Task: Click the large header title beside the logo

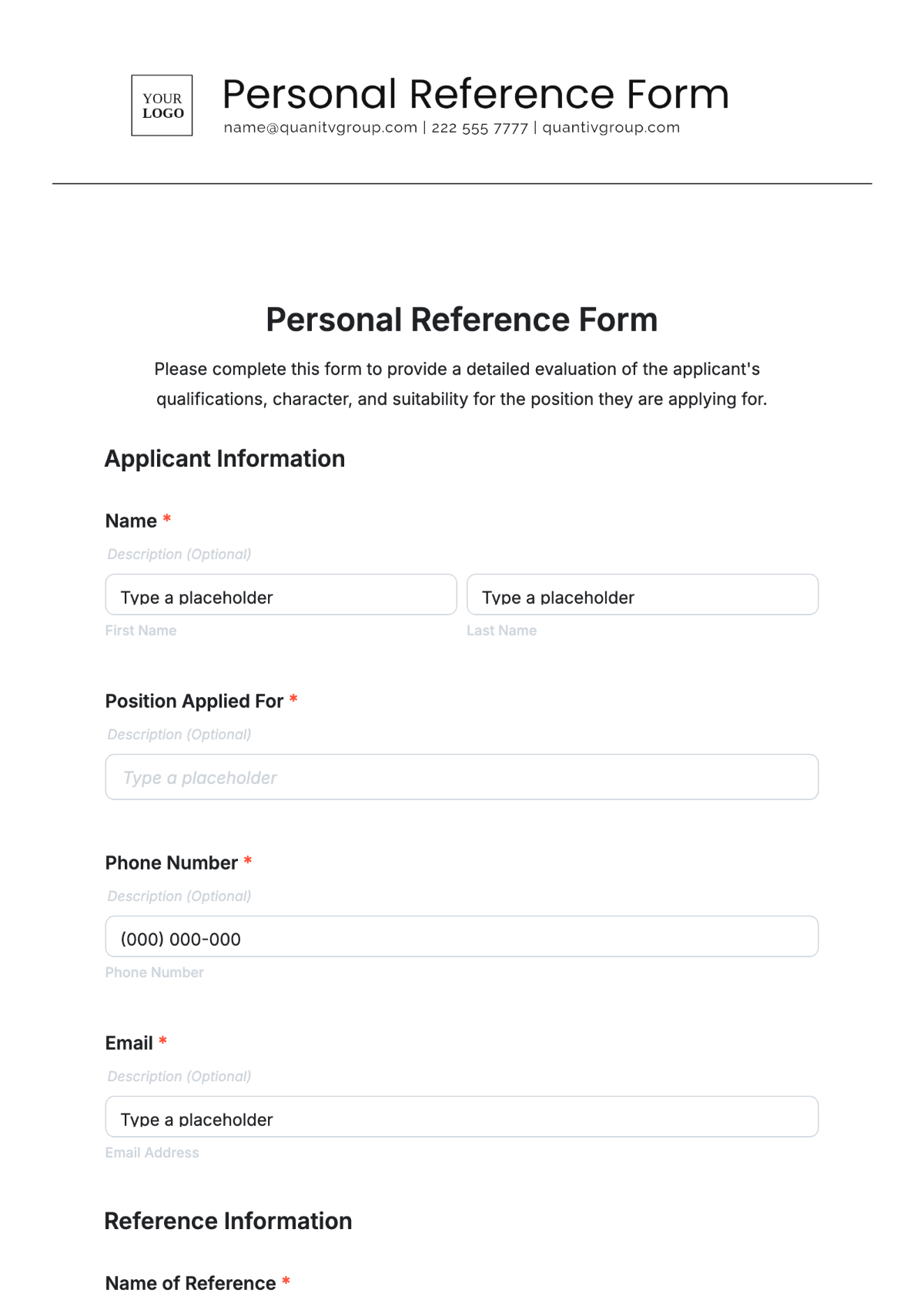Action: (475, 94)
